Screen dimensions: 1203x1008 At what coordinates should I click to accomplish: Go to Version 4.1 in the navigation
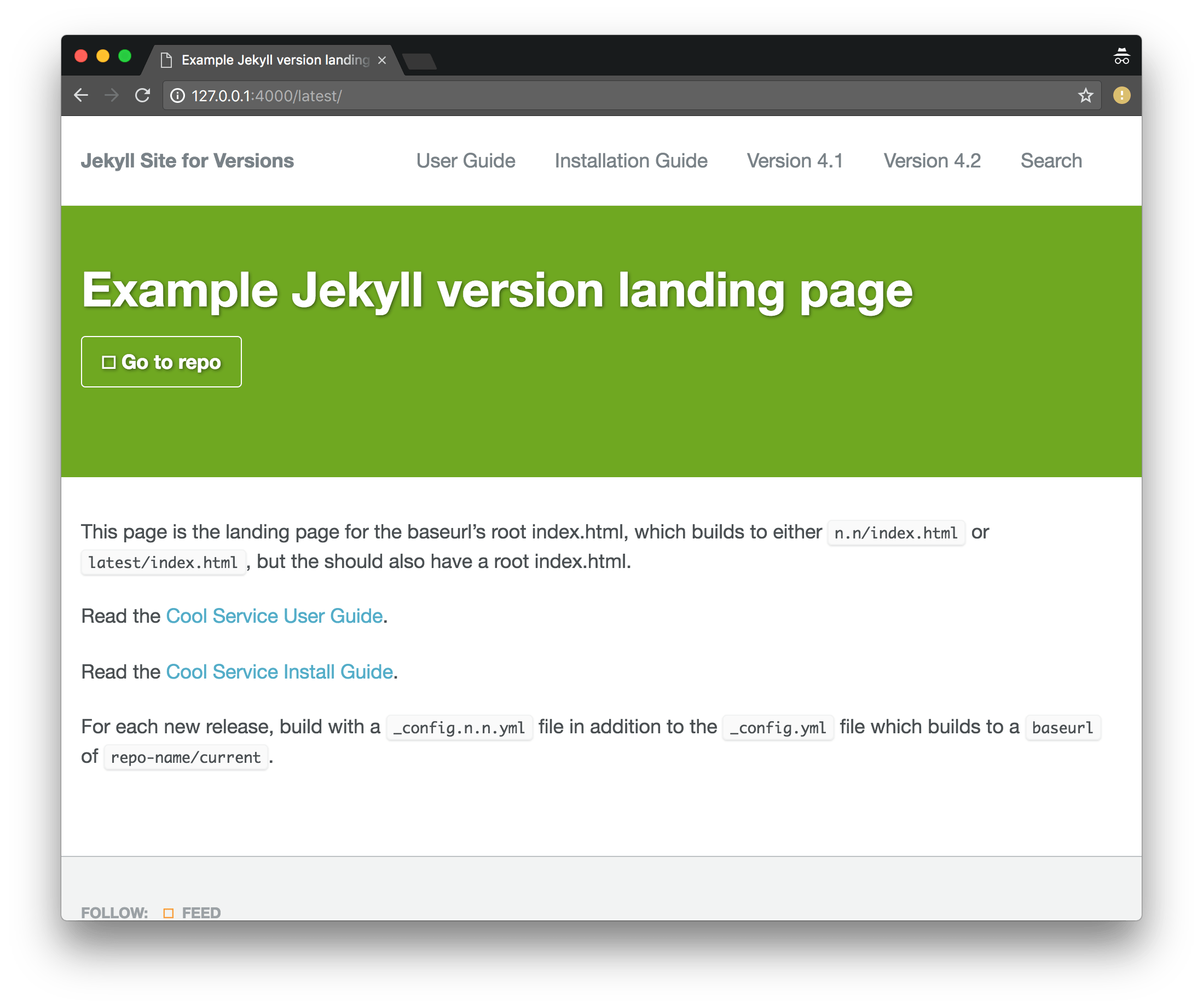pyautogui.click(x=795, y=161)
